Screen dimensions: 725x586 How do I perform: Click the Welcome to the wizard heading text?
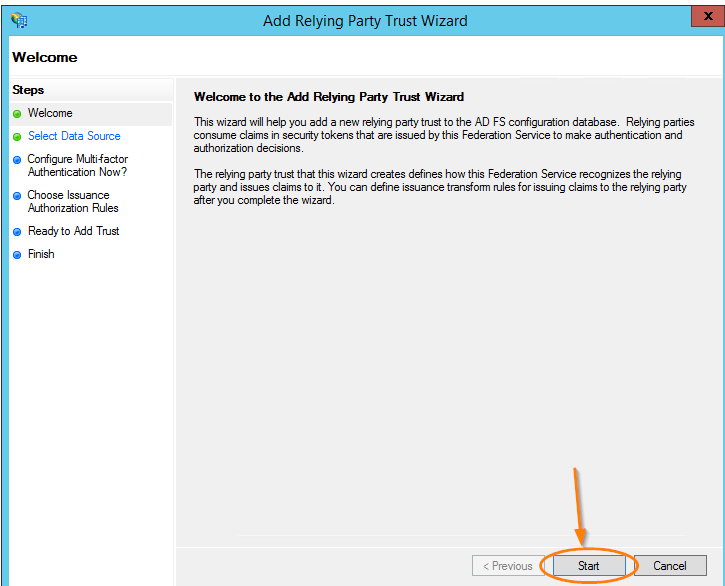pyautogui.click(x=329, y=97)
